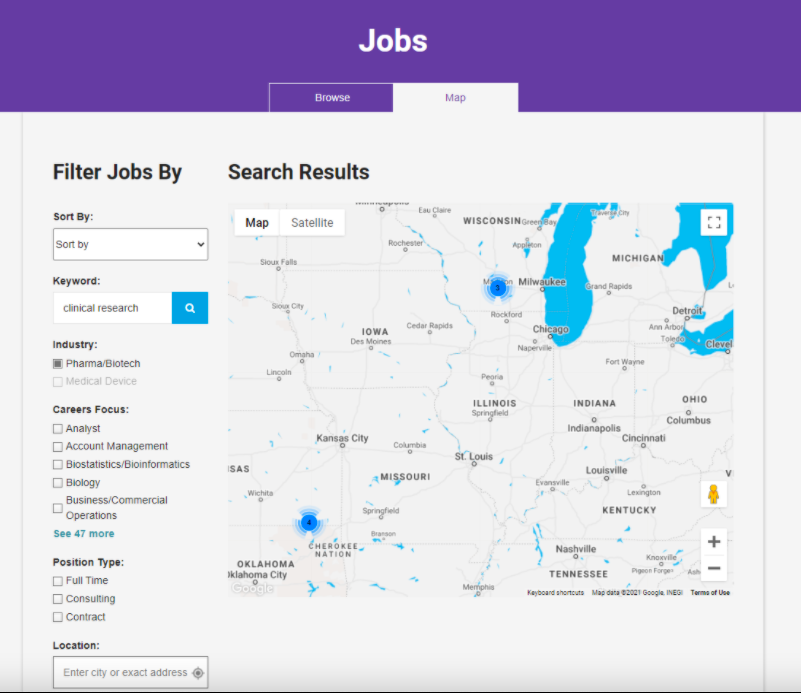Switch to the Browse tab
Screen dimensions: 801x693
[332, 98]
